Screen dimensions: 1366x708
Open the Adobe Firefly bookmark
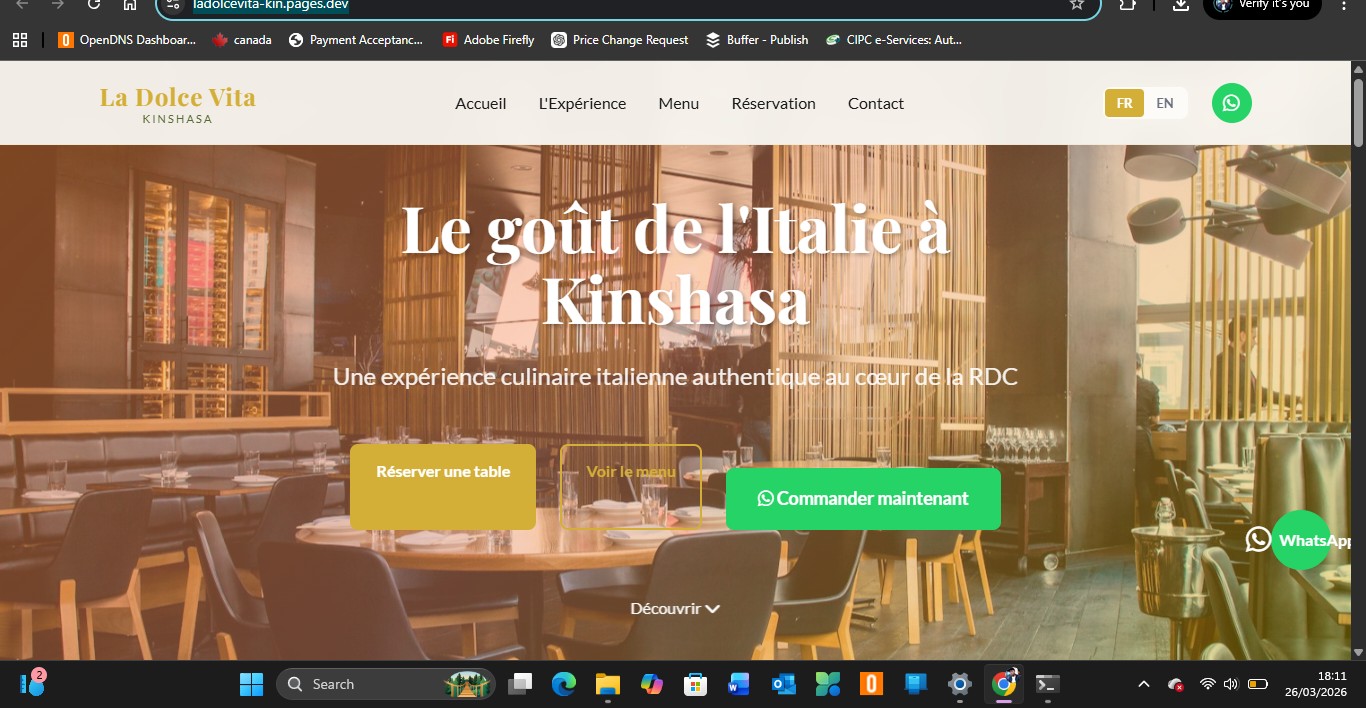[x=488, y=39]
